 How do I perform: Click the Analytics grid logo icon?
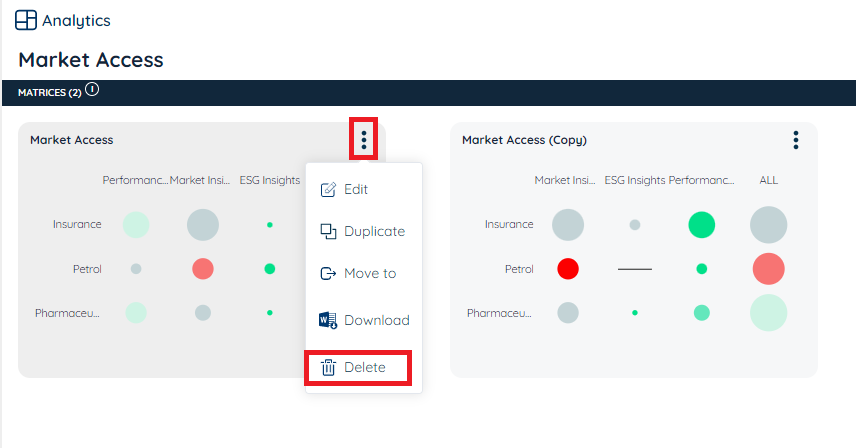[26, 20]
